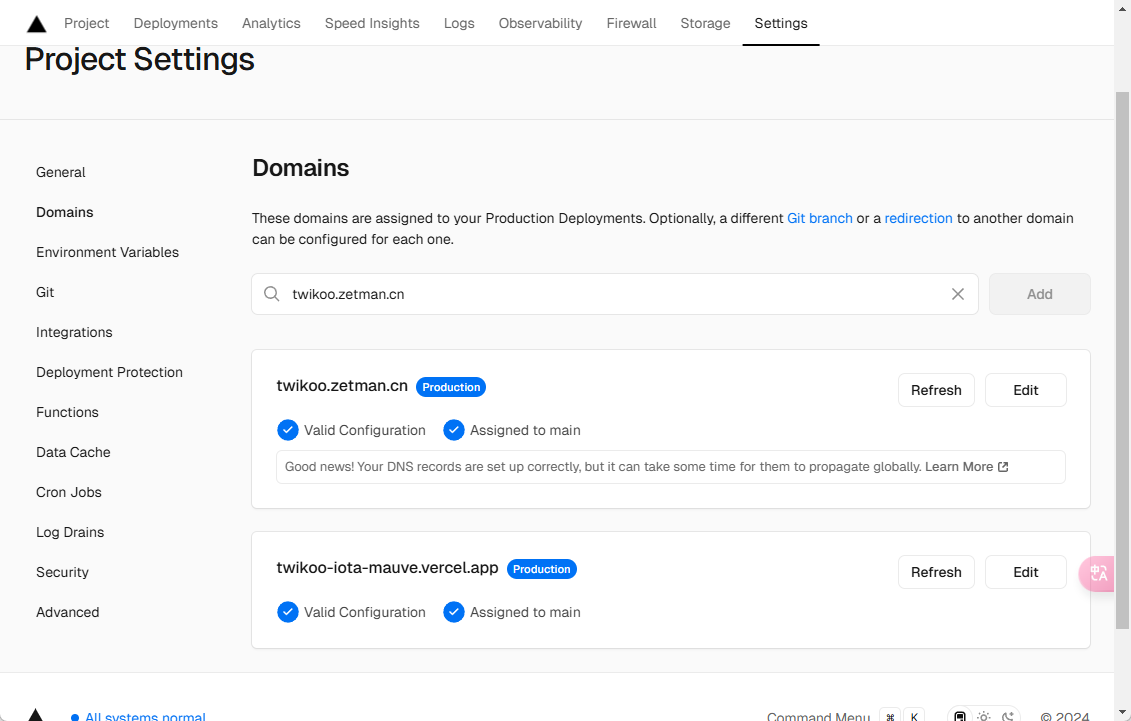Screen dimensions: 1131x721
Task: Select system theme icon in footer
Action: (960, 716)
